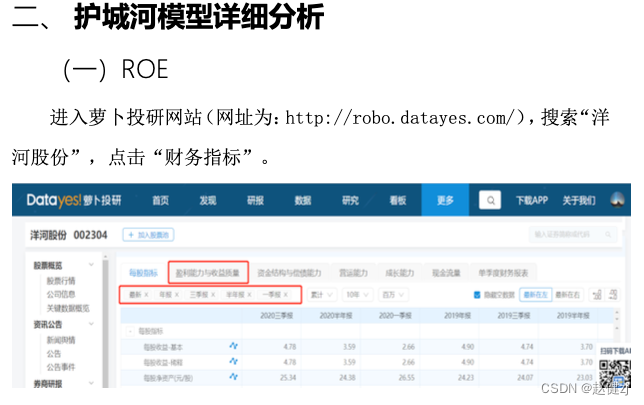
Task: Toggle the 隐藏空数据 checkbox
Action: tap(477, 295)
